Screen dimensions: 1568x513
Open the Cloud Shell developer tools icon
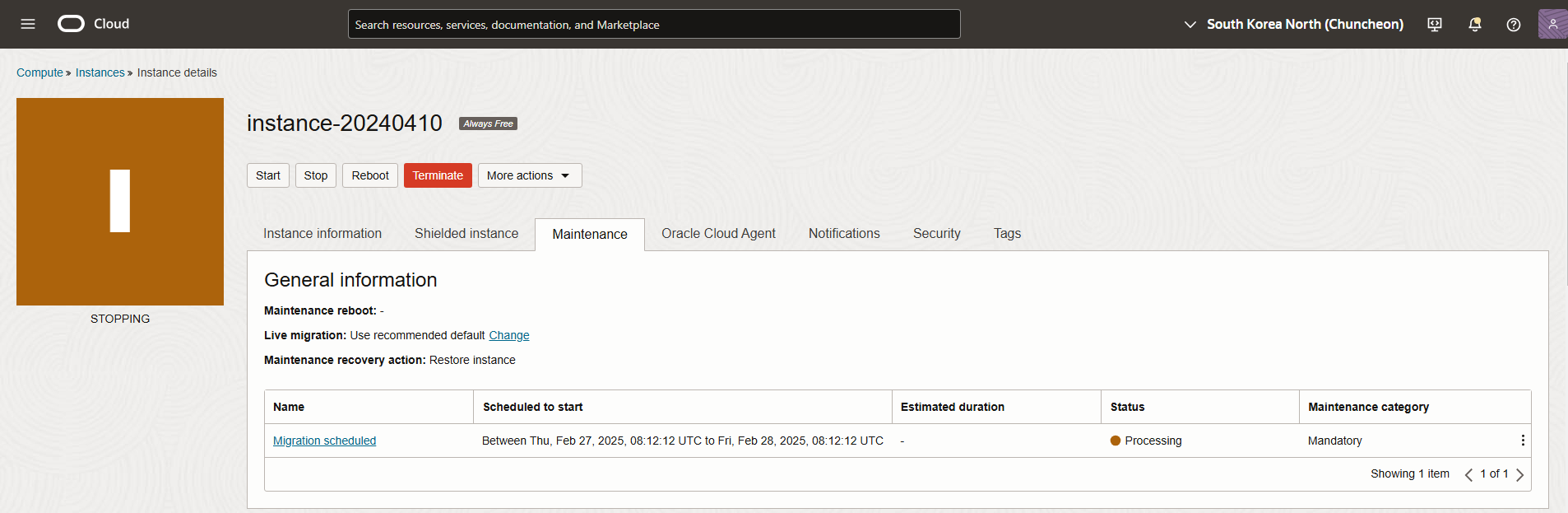[x=1435, y=25]
